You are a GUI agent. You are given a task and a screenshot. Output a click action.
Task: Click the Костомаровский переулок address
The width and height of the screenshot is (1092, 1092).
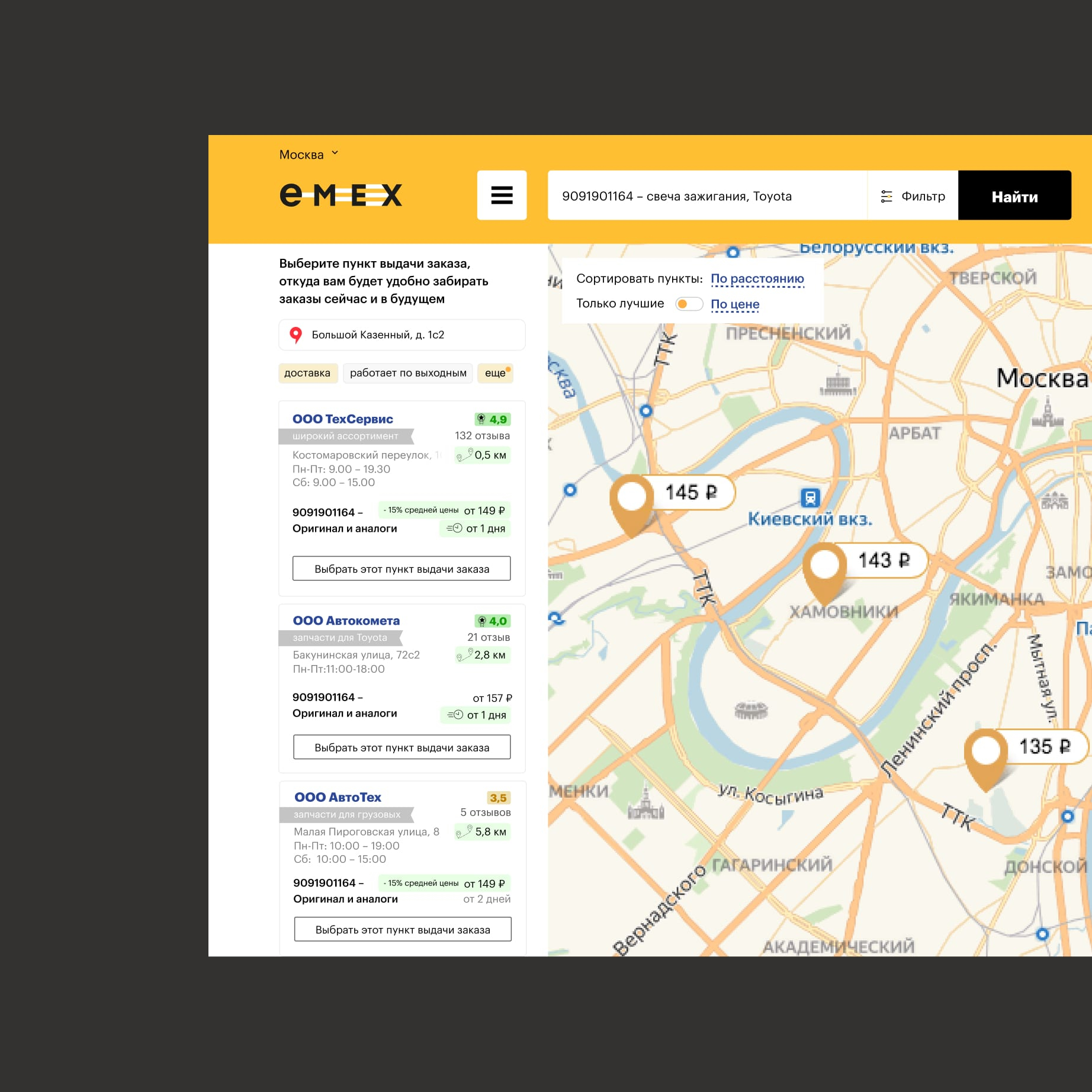[x=367, y=455]
